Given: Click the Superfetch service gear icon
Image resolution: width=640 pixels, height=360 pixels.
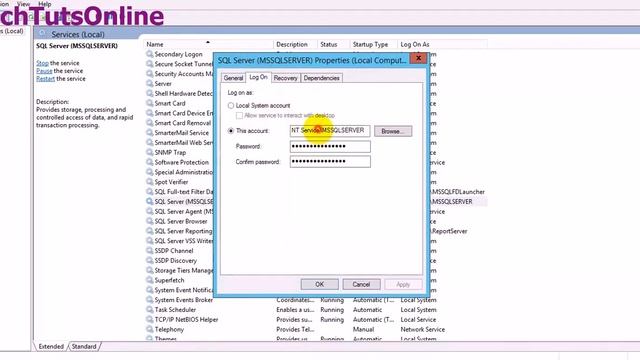Looking at the screenshot, I should [x=150, y=280].
